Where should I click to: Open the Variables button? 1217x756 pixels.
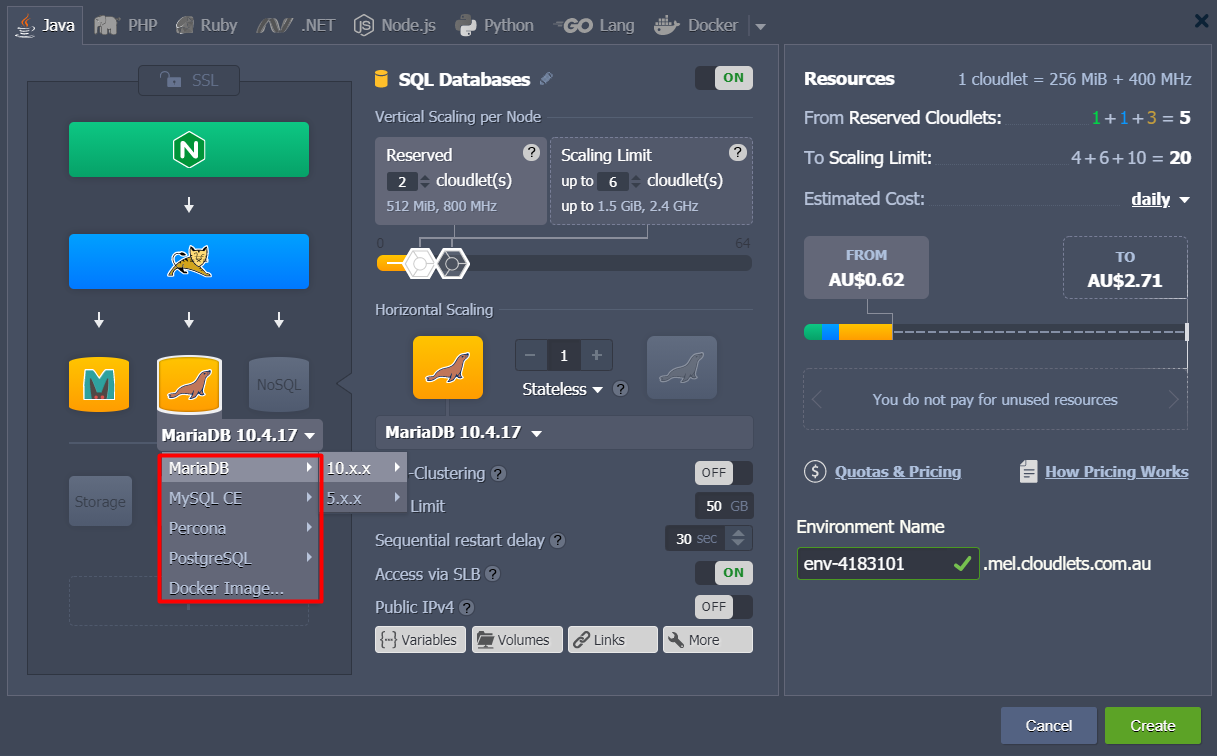click(x=420, y=640)
